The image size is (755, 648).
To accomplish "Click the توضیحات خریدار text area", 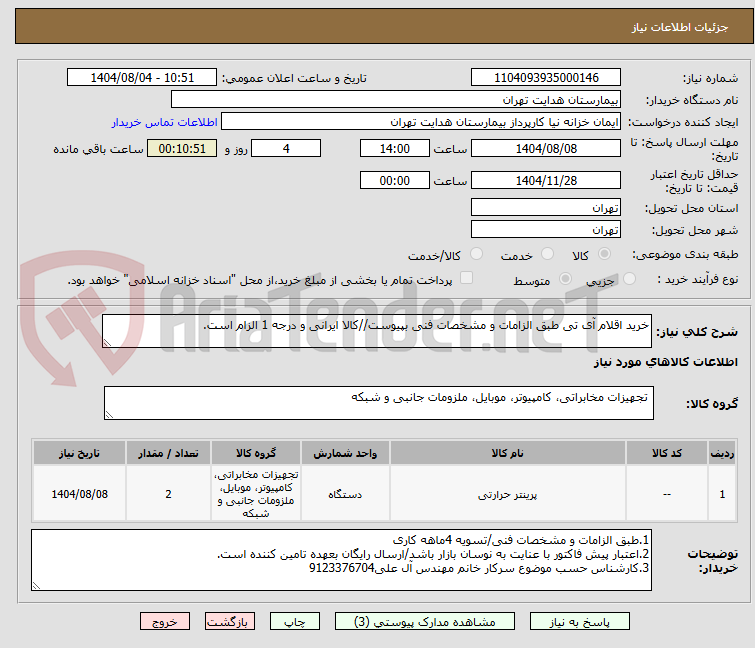I will [341, 560].
